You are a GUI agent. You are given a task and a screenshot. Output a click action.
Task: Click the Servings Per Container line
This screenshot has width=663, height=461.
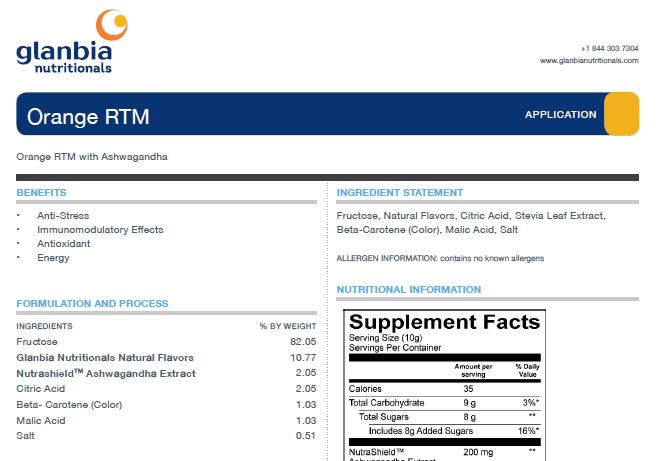click(x=395, y=348)
